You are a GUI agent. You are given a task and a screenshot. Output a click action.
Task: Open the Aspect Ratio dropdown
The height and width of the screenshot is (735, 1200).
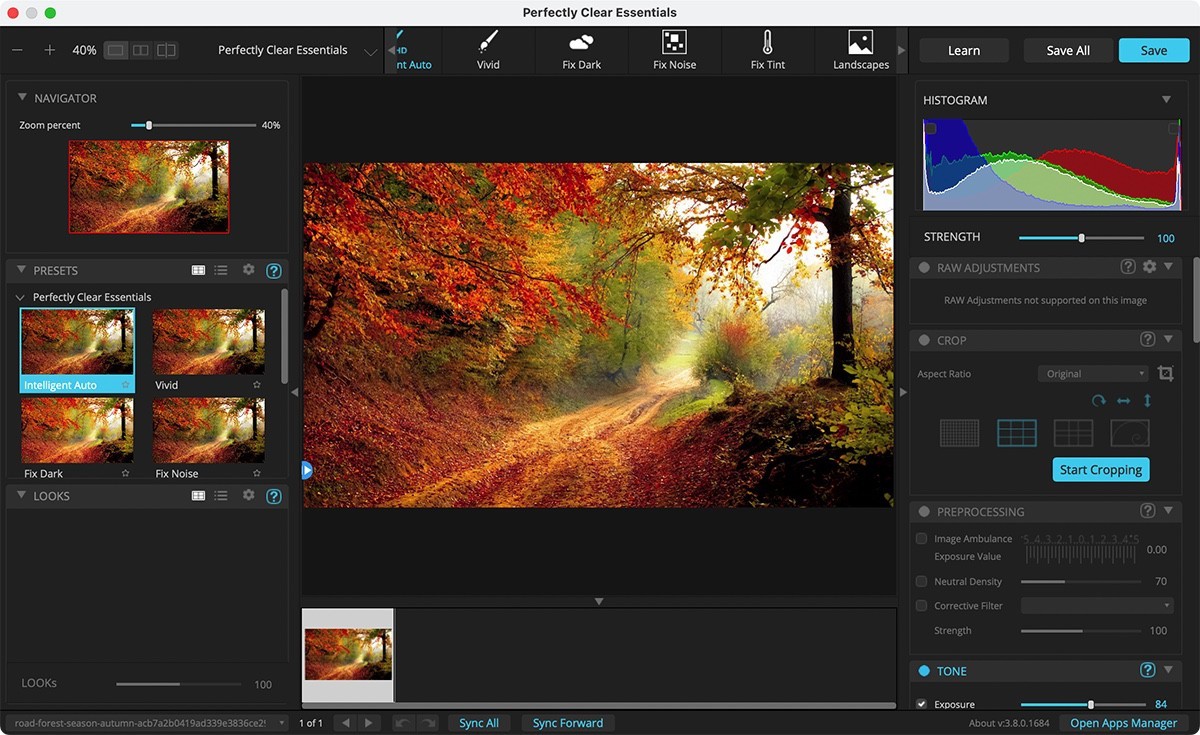(1093, 374)
